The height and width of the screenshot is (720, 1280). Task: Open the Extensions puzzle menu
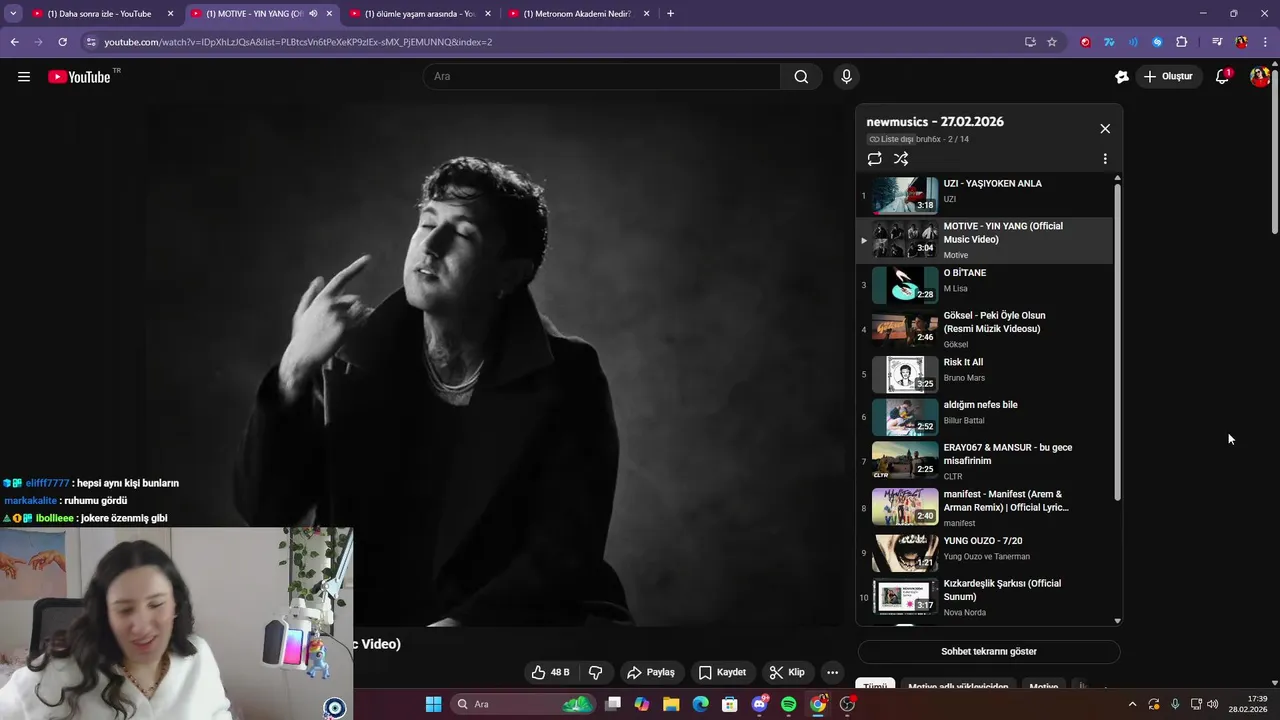point(1181,42)
